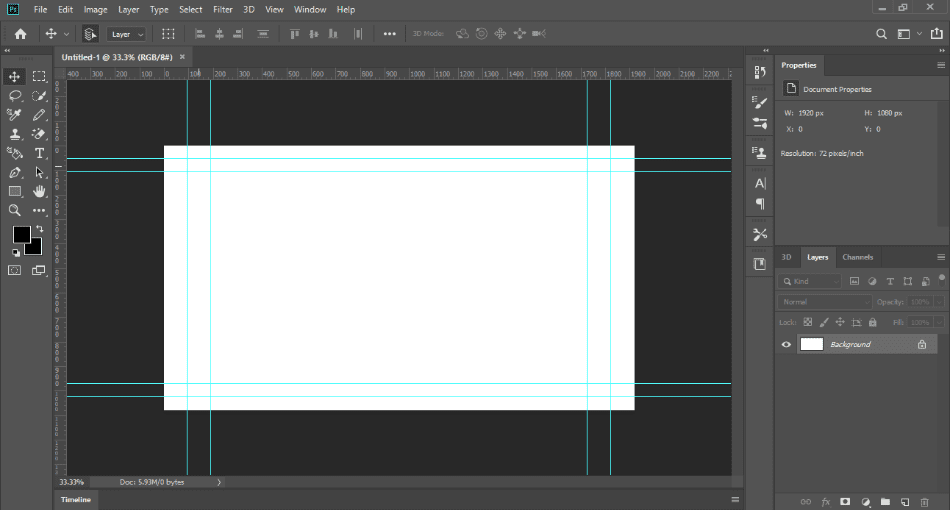This screenshot has height=510, width=950.
Task: Open the Auto-Select Layer dropdown
Action: [x=126, y=34]
